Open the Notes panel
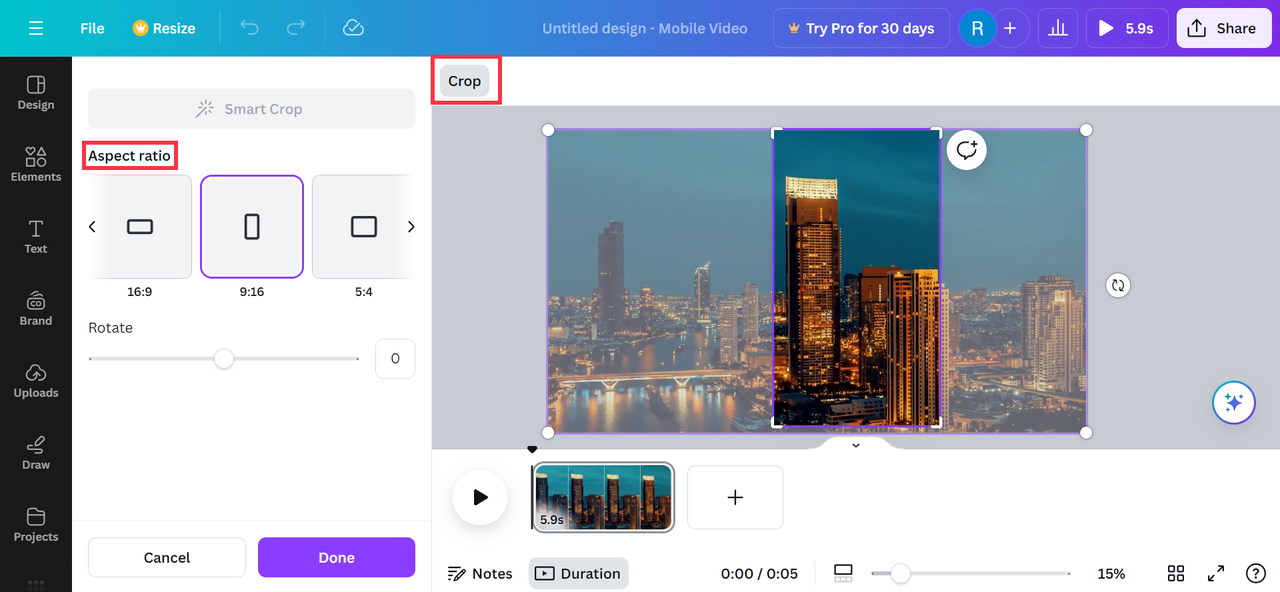Viewport: 1280px width, 592px height. pos(480,573)
